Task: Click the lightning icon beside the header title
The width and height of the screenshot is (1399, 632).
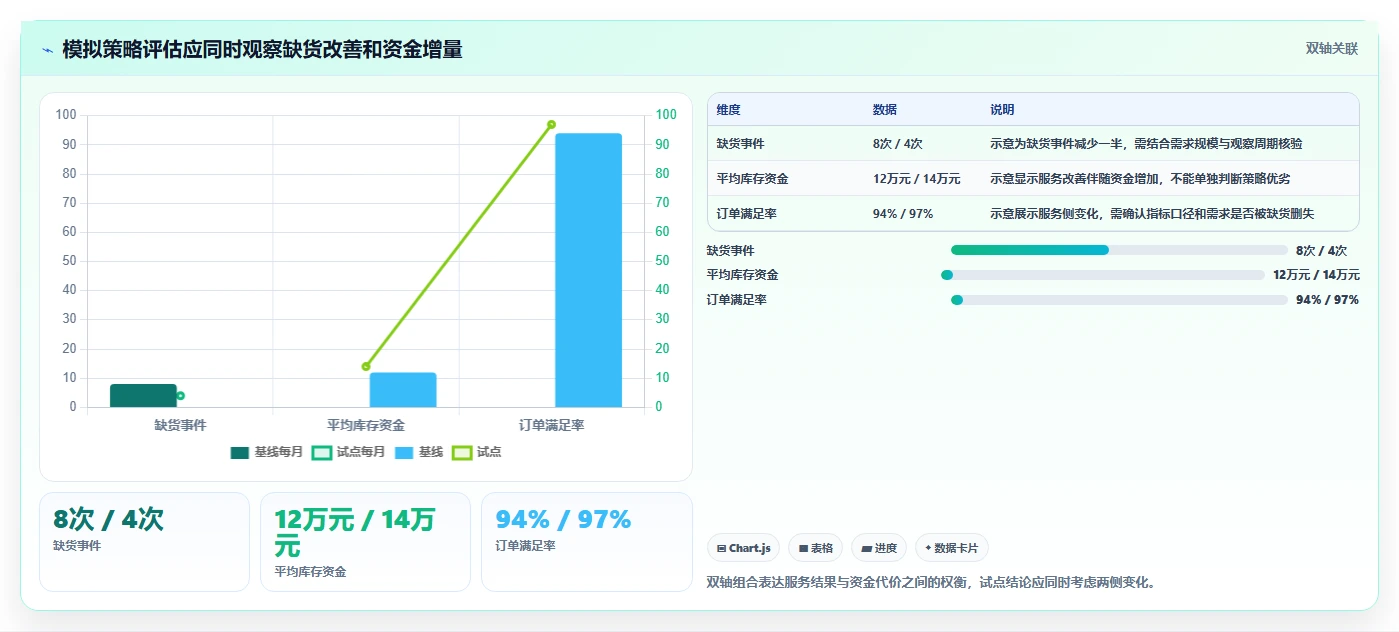Action: point(47,50)
